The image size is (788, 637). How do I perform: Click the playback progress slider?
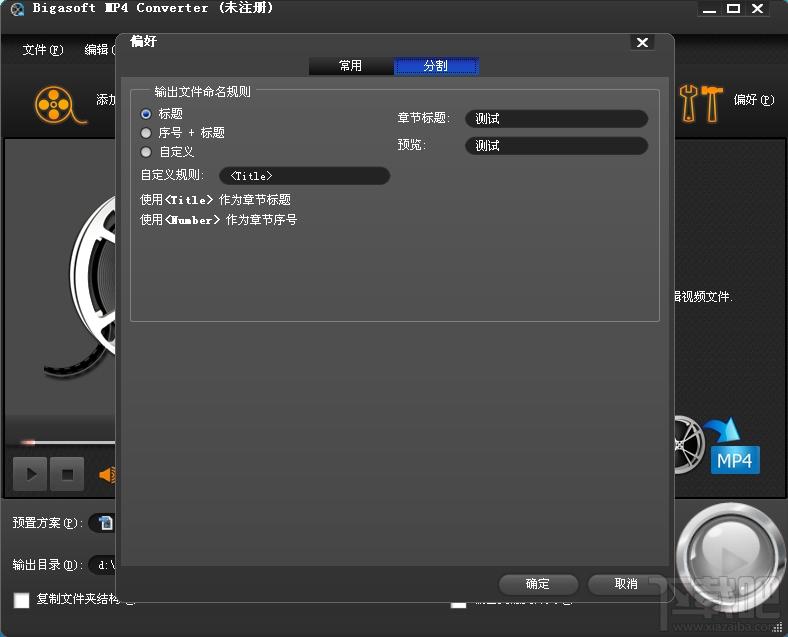[x=68, y=443]
